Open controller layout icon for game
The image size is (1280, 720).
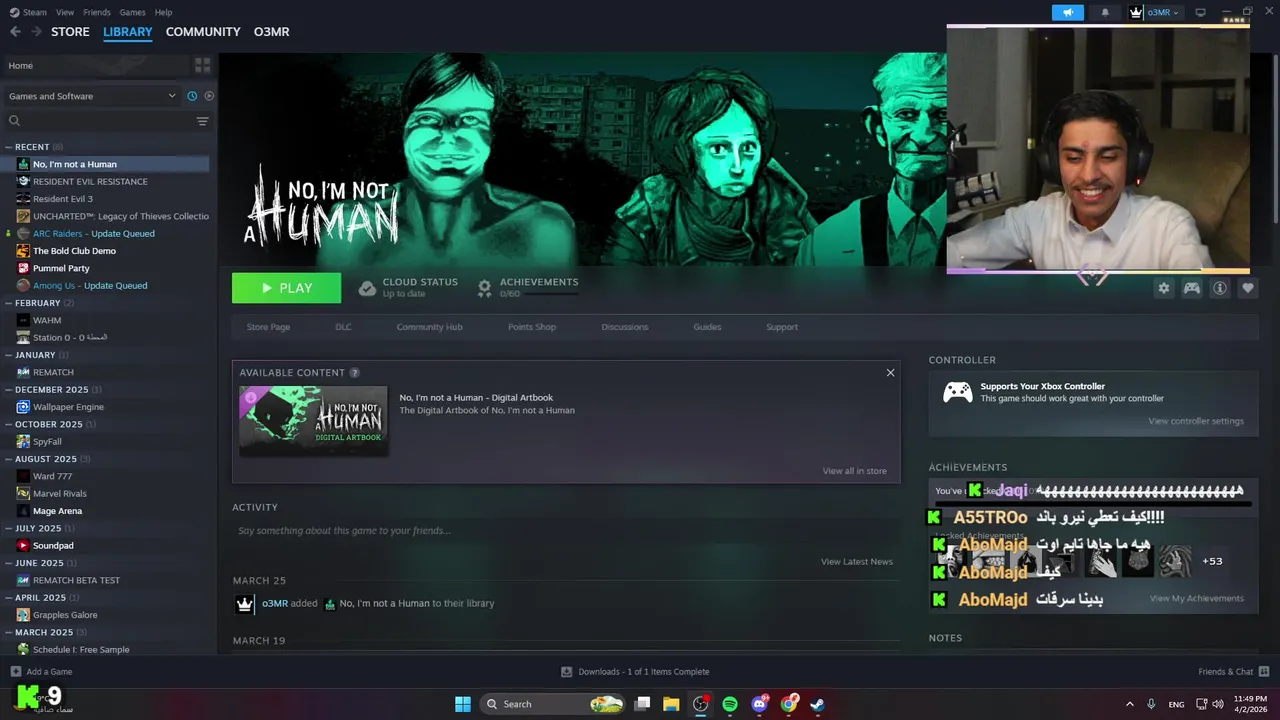1192,288
